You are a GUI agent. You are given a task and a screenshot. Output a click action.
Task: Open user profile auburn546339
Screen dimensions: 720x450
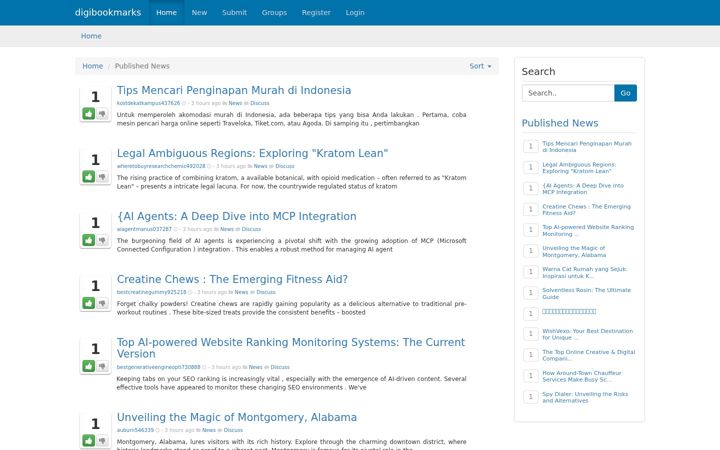[135, 430]
